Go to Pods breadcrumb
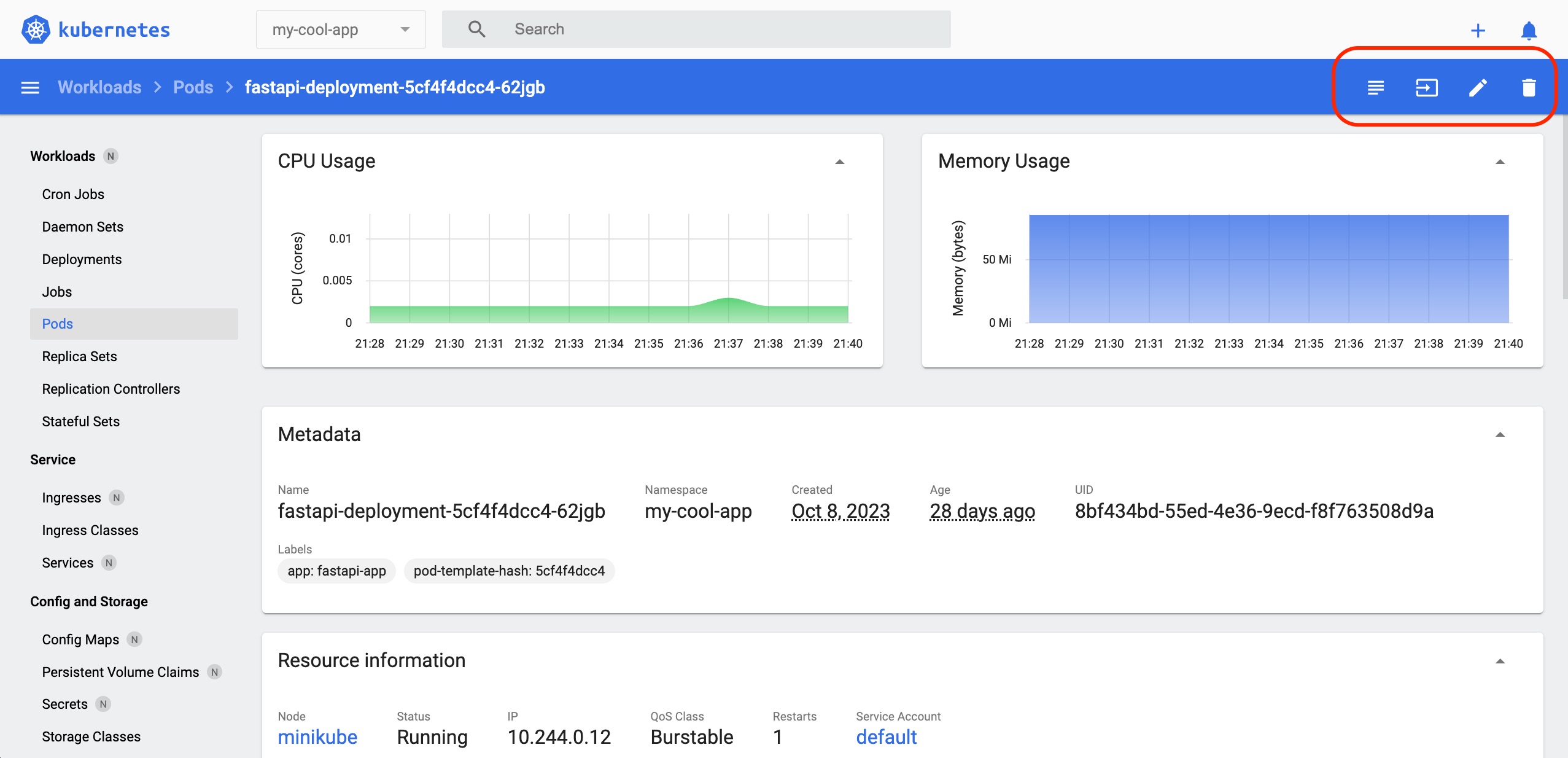Image resolution: width=1568 pixels, height=758 pixels. click(x=193, y=87)
